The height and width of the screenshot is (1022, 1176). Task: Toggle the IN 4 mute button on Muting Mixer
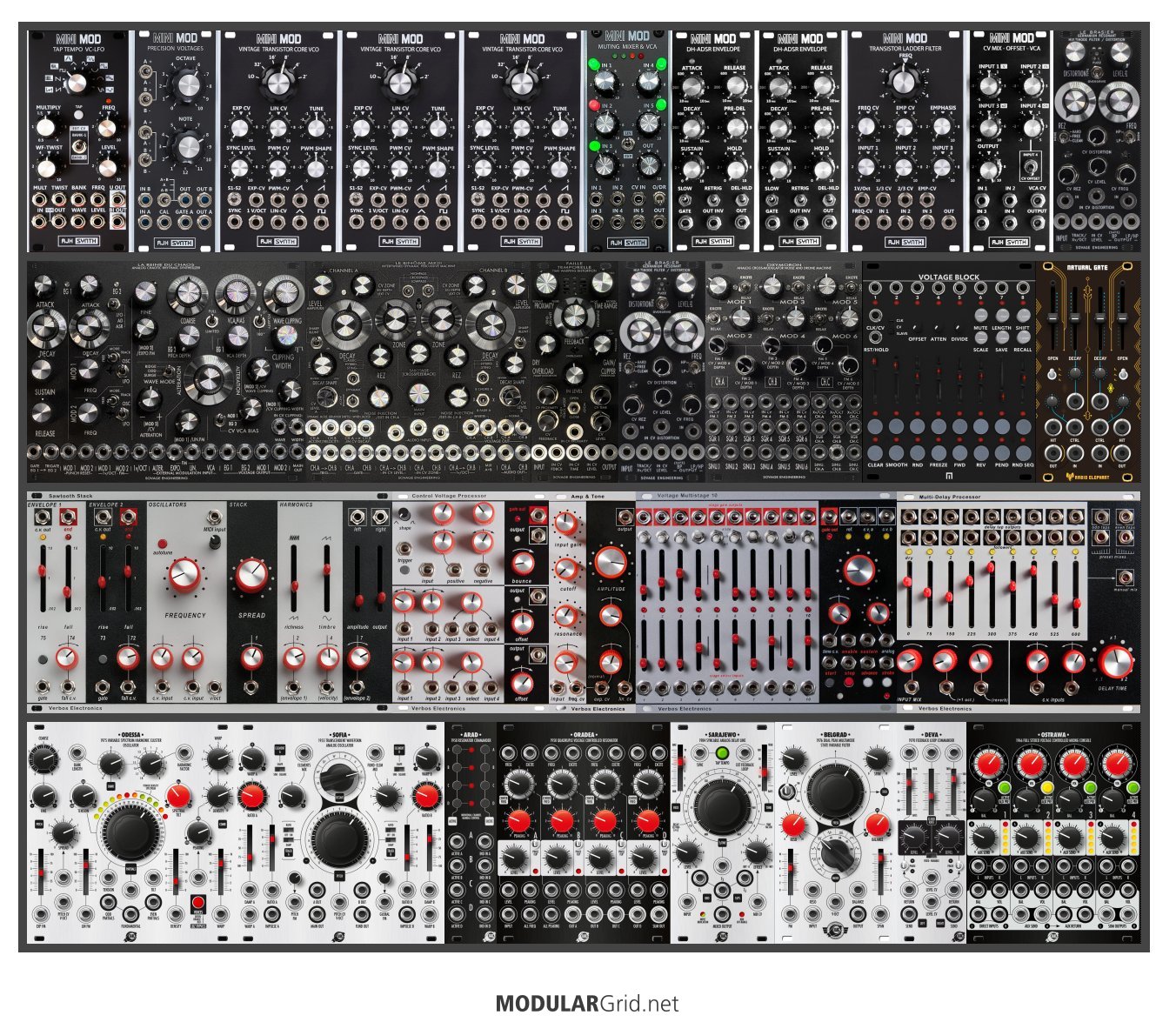(661, 65)
